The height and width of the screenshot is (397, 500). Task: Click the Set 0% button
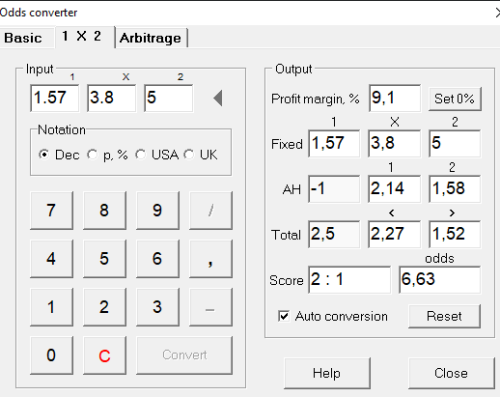(x=455, y=99)
